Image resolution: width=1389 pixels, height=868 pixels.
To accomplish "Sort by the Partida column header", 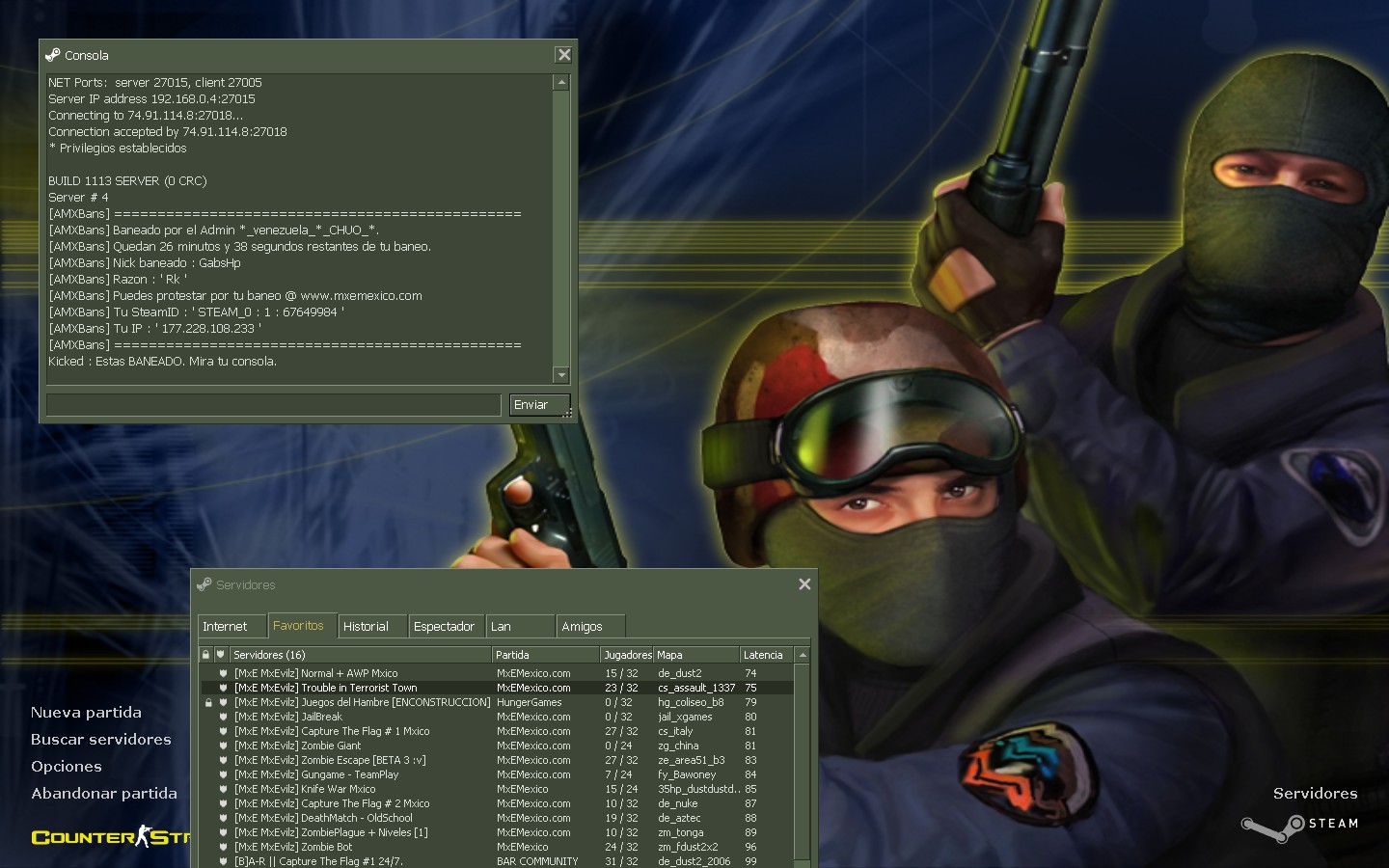I will [x=546, y=655].
